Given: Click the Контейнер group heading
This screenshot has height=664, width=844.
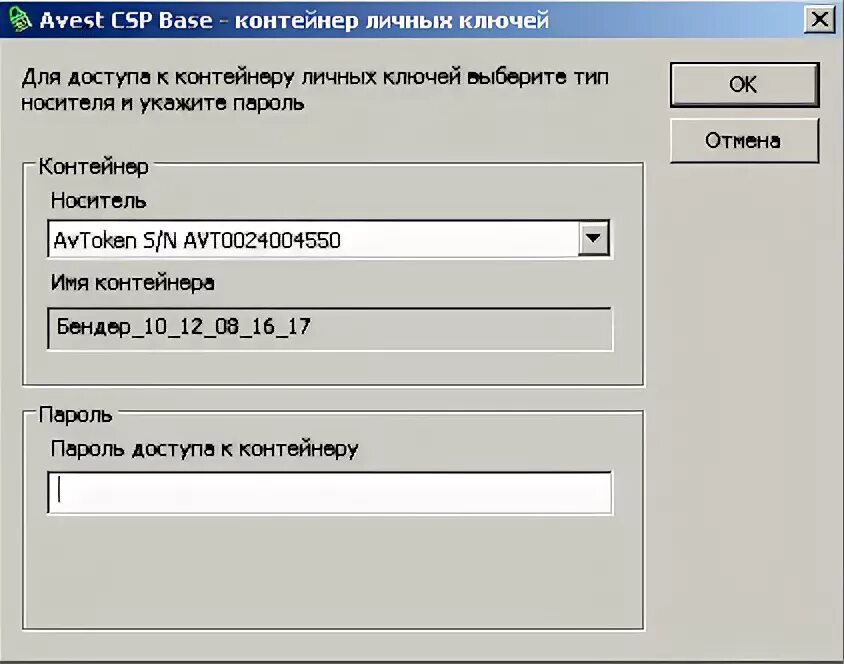Looking at the screenshot, I should [x=94, y=167].
